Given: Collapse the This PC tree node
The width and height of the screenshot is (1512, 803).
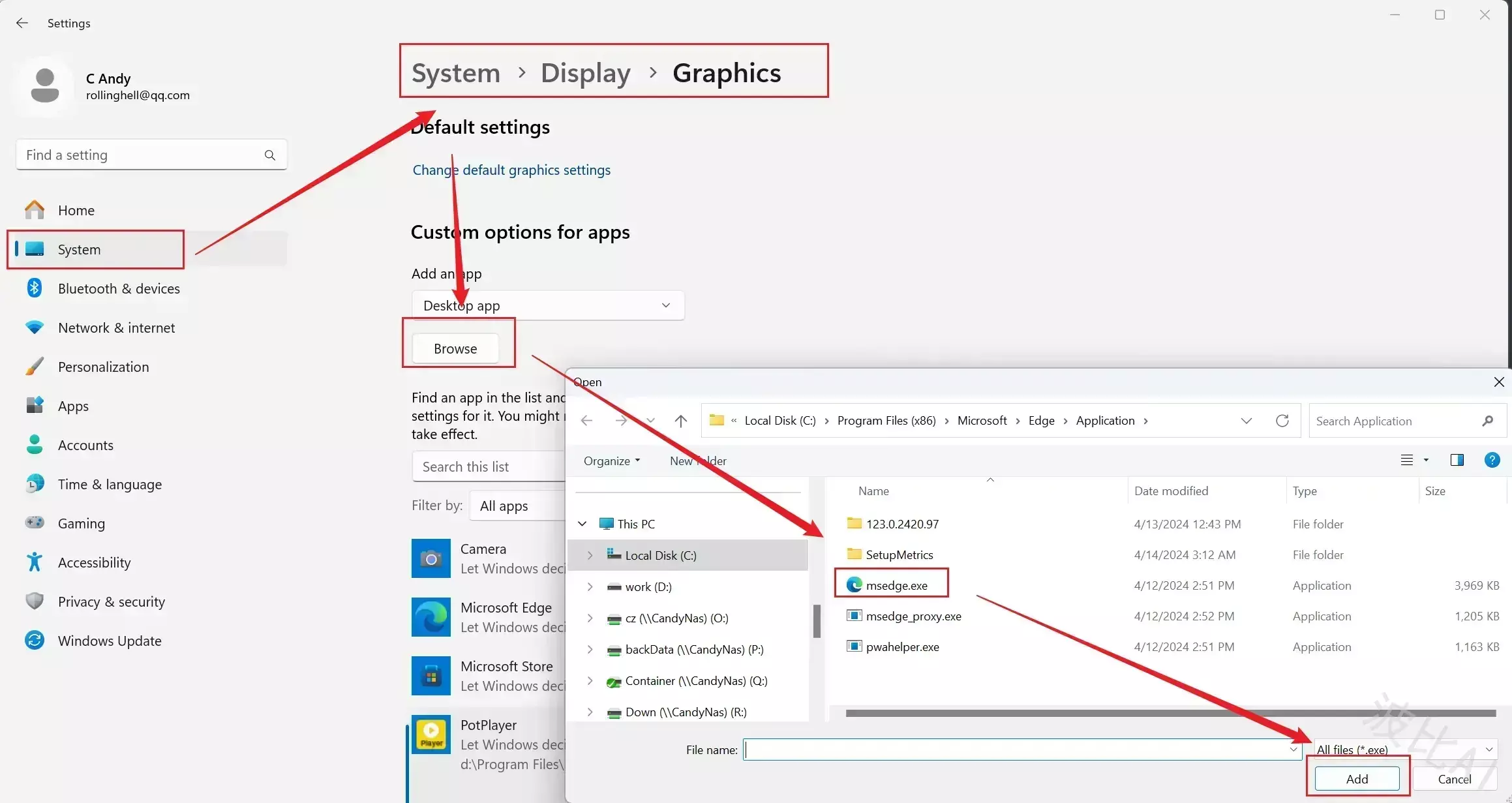Looking at the screenshot, I should click(x=582, y=524).
